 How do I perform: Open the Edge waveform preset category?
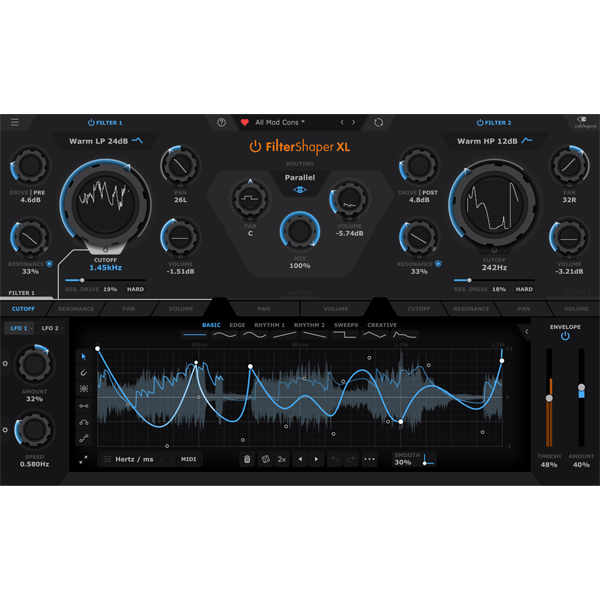[237, 325]
